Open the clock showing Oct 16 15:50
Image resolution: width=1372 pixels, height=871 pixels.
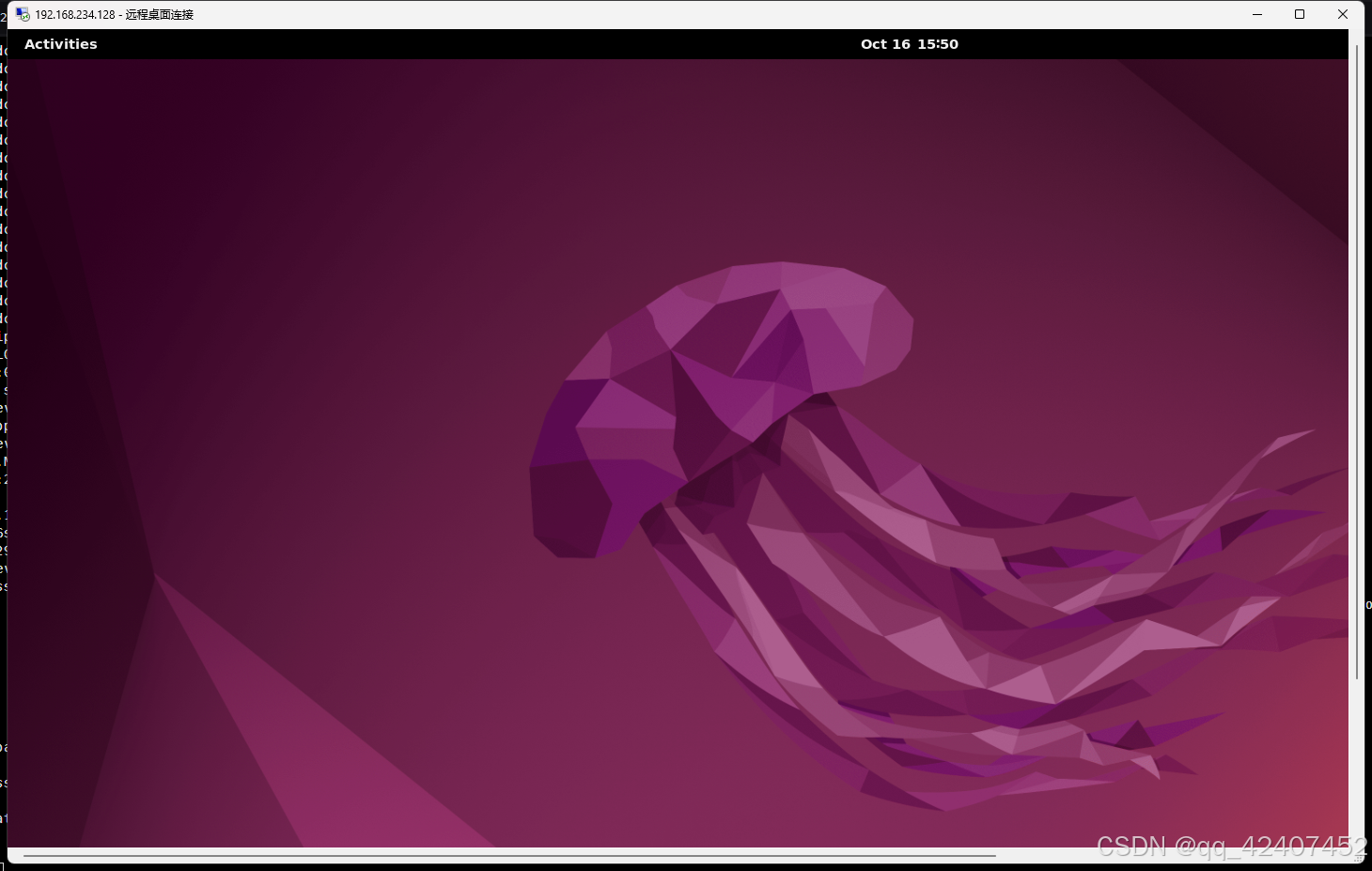[x=909, y=44]
